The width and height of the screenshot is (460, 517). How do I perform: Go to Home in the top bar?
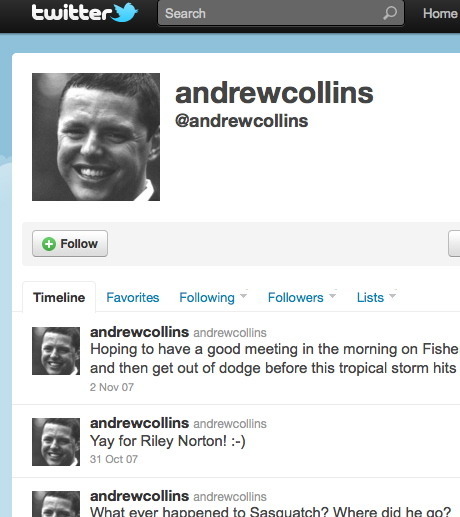[x=440, y=14]
